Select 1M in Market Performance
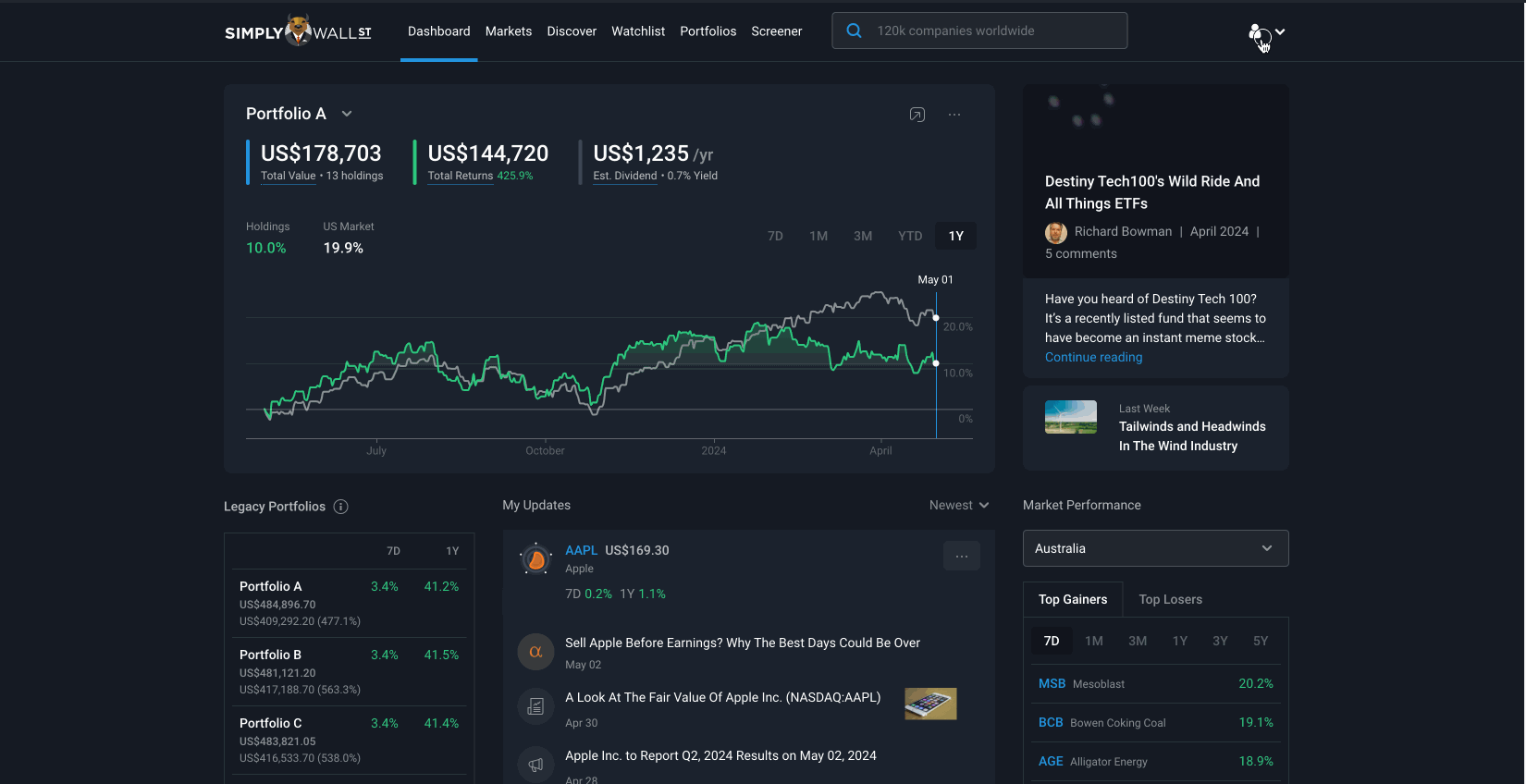Image resolution: width=1526 pixels, height=784 pixels. coord(1094,641)
